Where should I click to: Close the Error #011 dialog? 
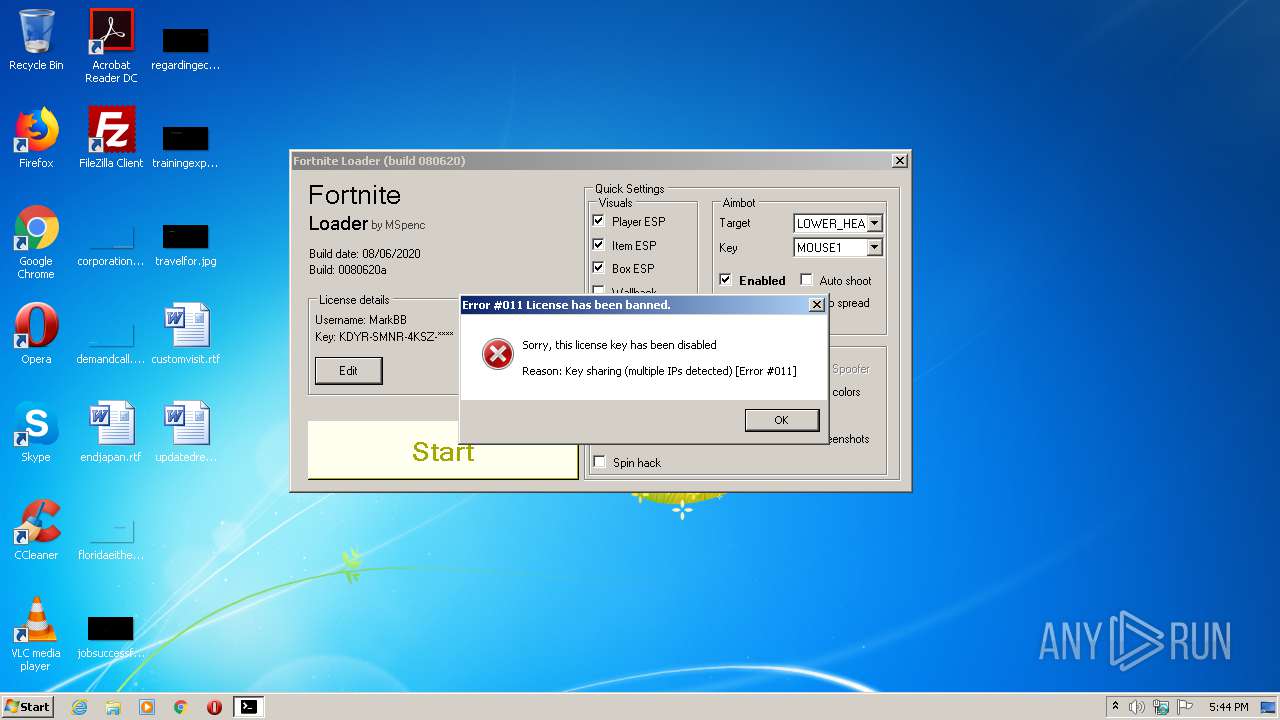(816, 305)
